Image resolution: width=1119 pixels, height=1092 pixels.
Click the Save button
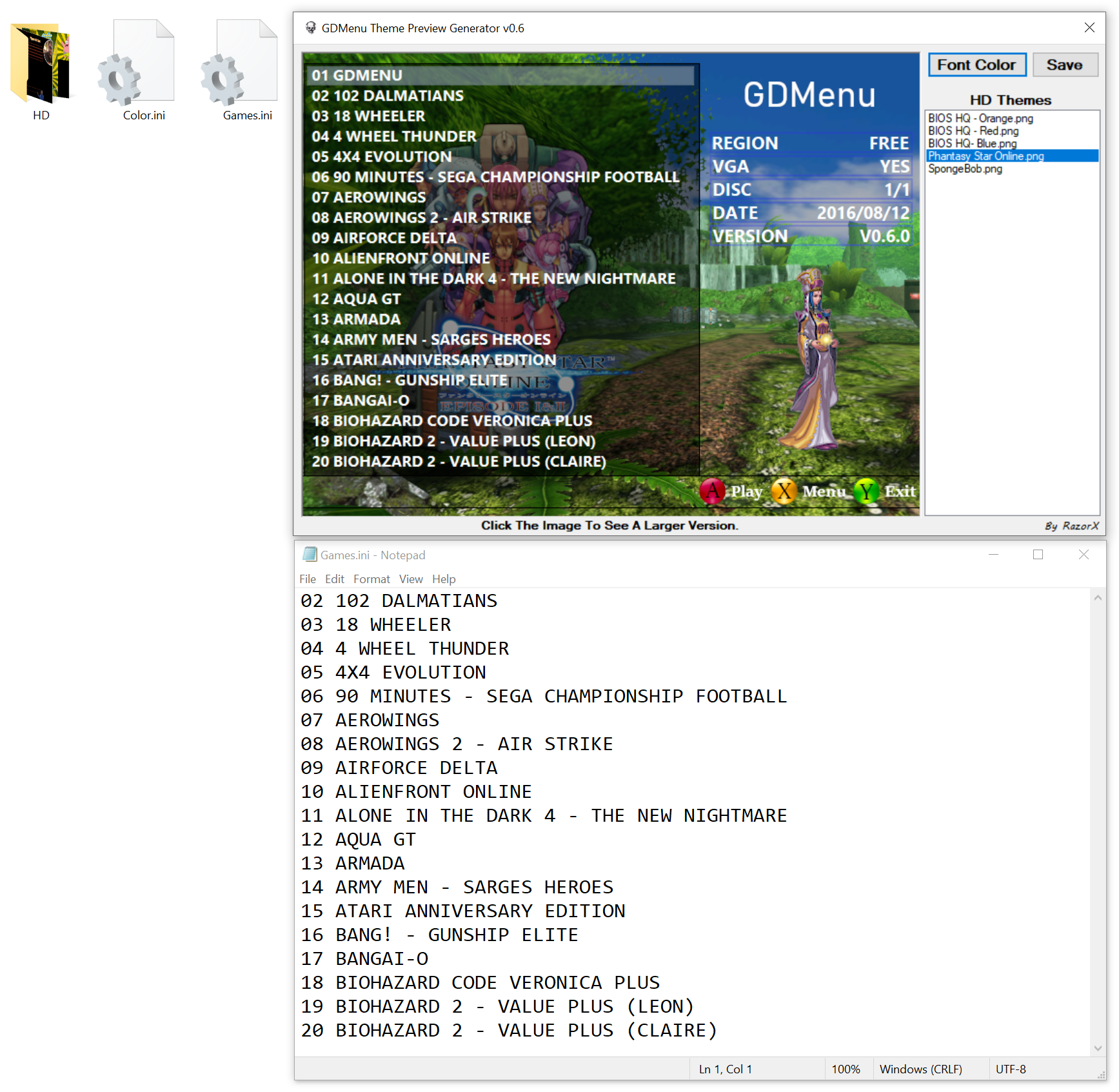(x=1065, y=65)
